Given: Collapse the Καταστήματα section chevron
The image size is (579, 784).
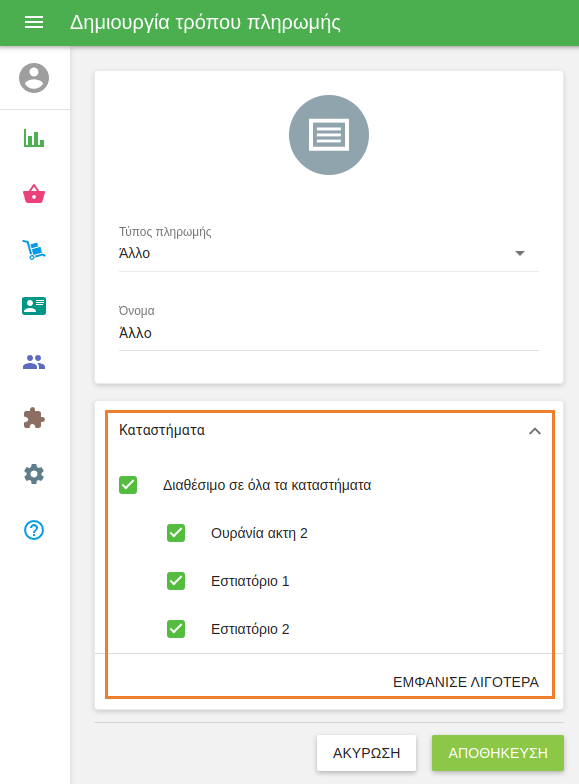Looking at the screenshot, I should click(x=535, y=431).
